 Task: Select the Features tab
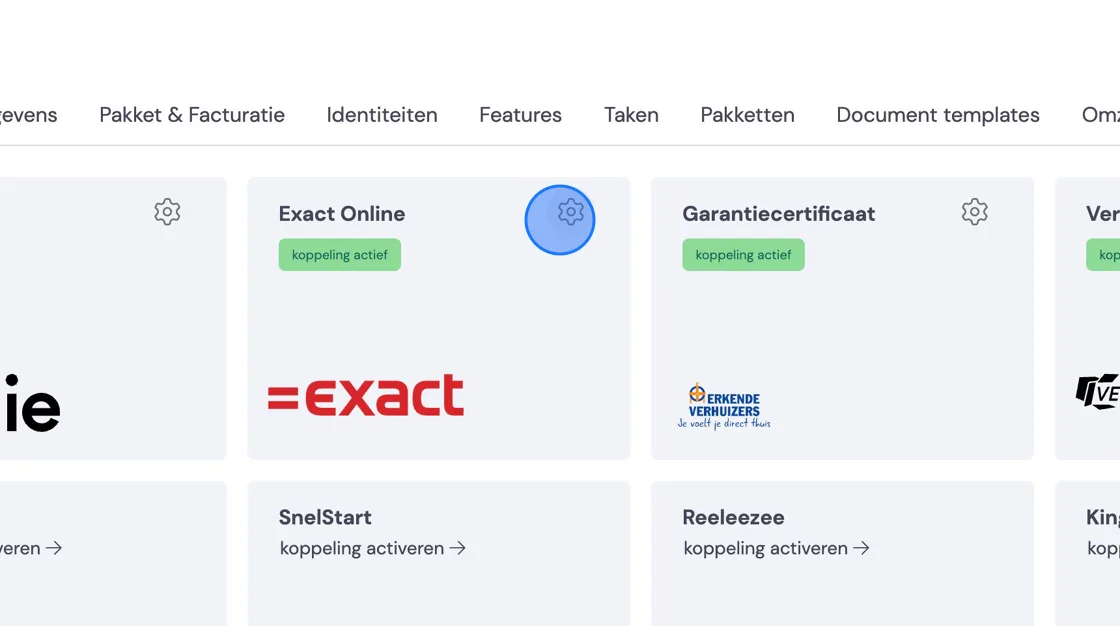pyautogui.click(x=521, y=115)
